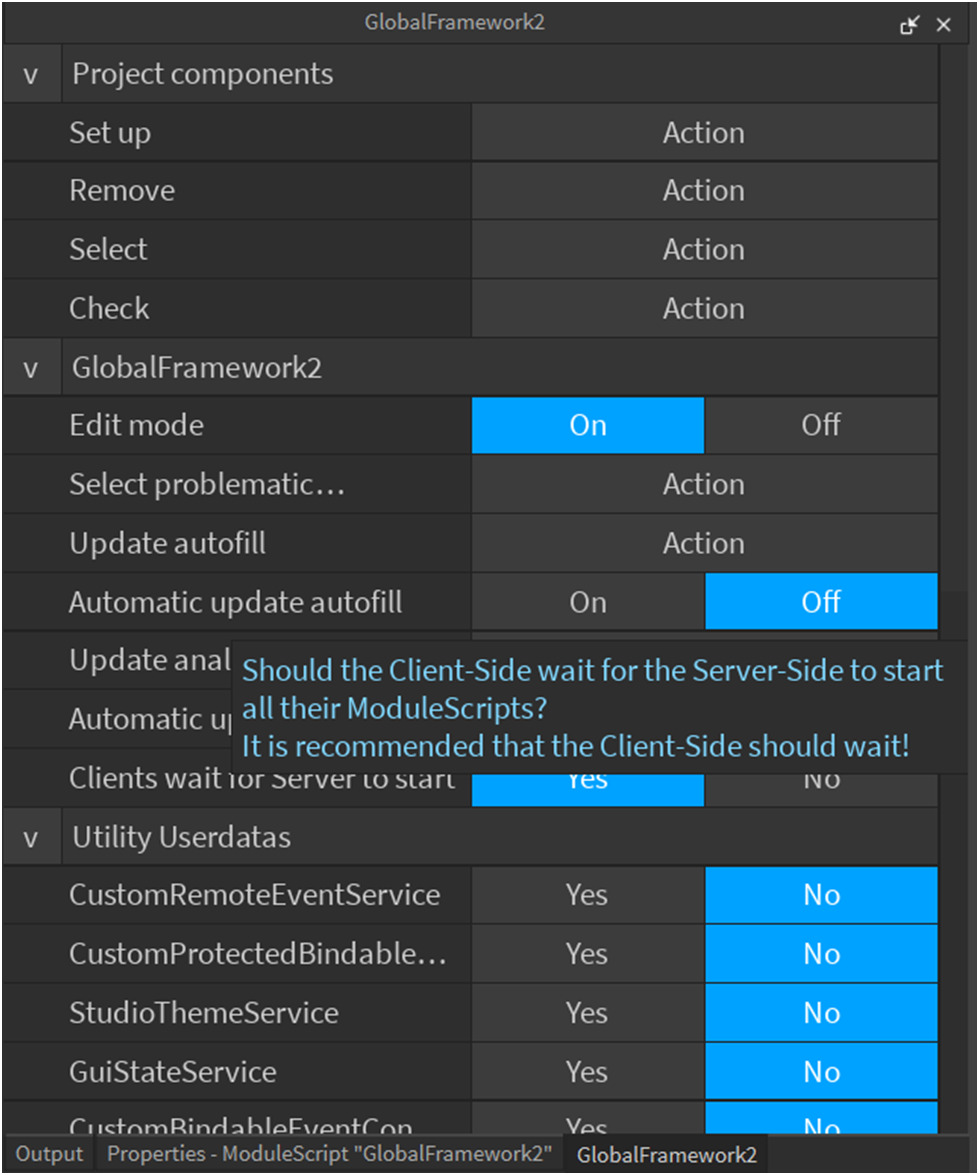Collapse the GlobalFramework2 section
Viewport: 979px width, 1175px height.
tap(31, 368)
